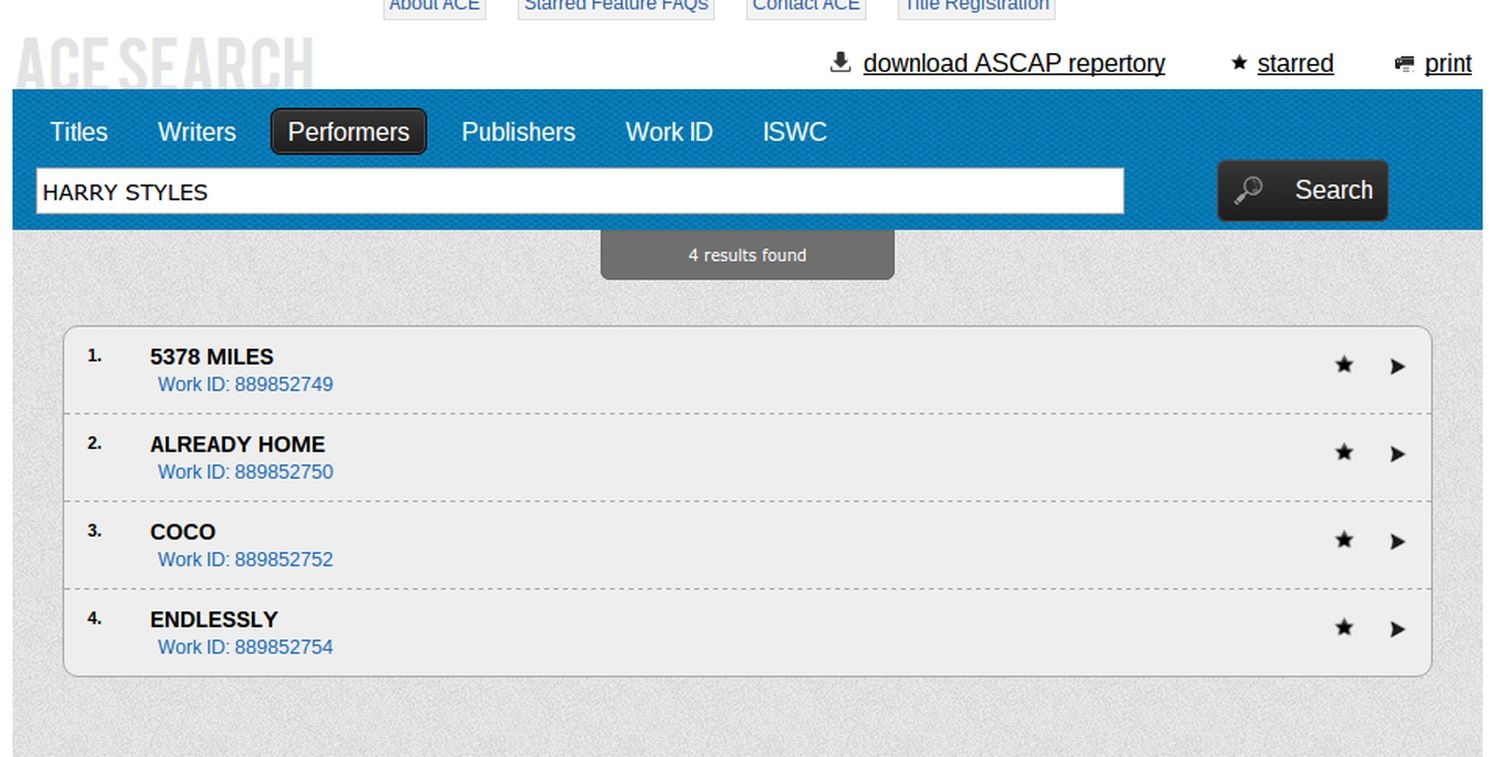Star the COCO work

pos(1344,540)
